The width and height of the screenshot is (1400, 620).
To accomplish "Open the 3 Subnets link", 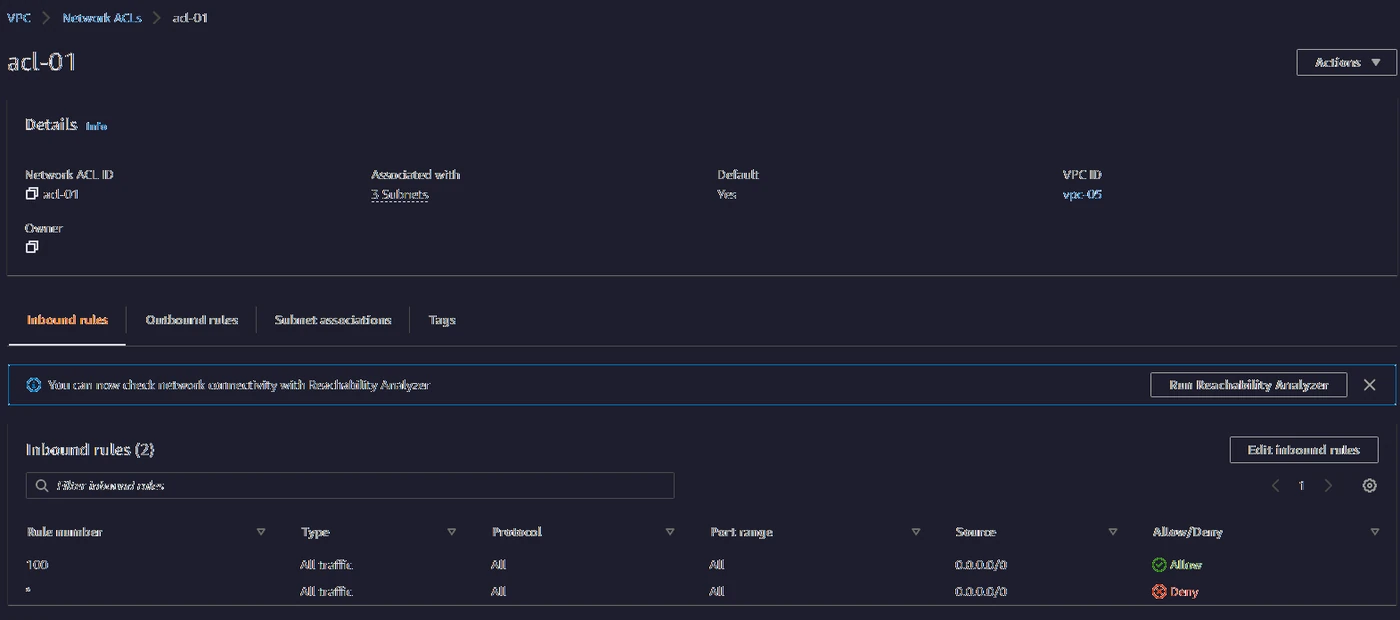I will click(x=400, y=195).
